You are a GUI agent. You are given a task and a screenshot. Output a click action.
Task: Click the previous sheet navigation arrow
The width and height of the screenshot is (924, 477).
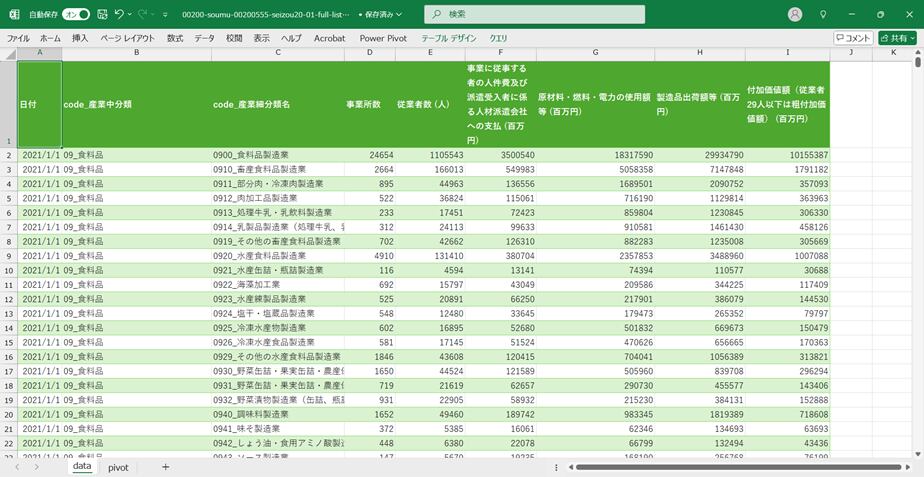[17, 467]
